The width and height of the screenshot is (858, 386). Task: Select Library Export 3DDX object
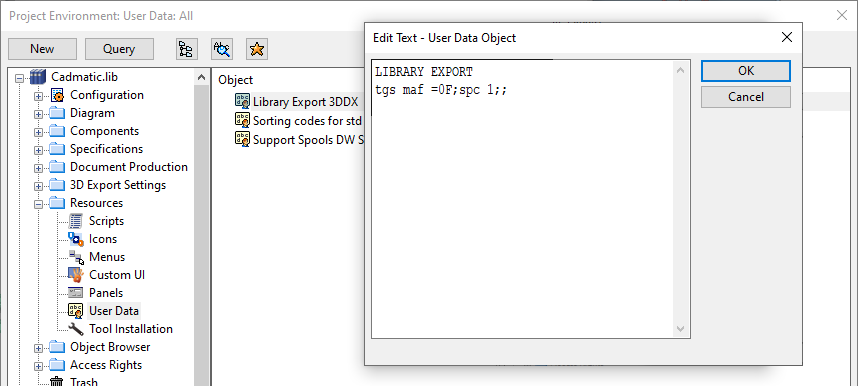pos(305,101)
